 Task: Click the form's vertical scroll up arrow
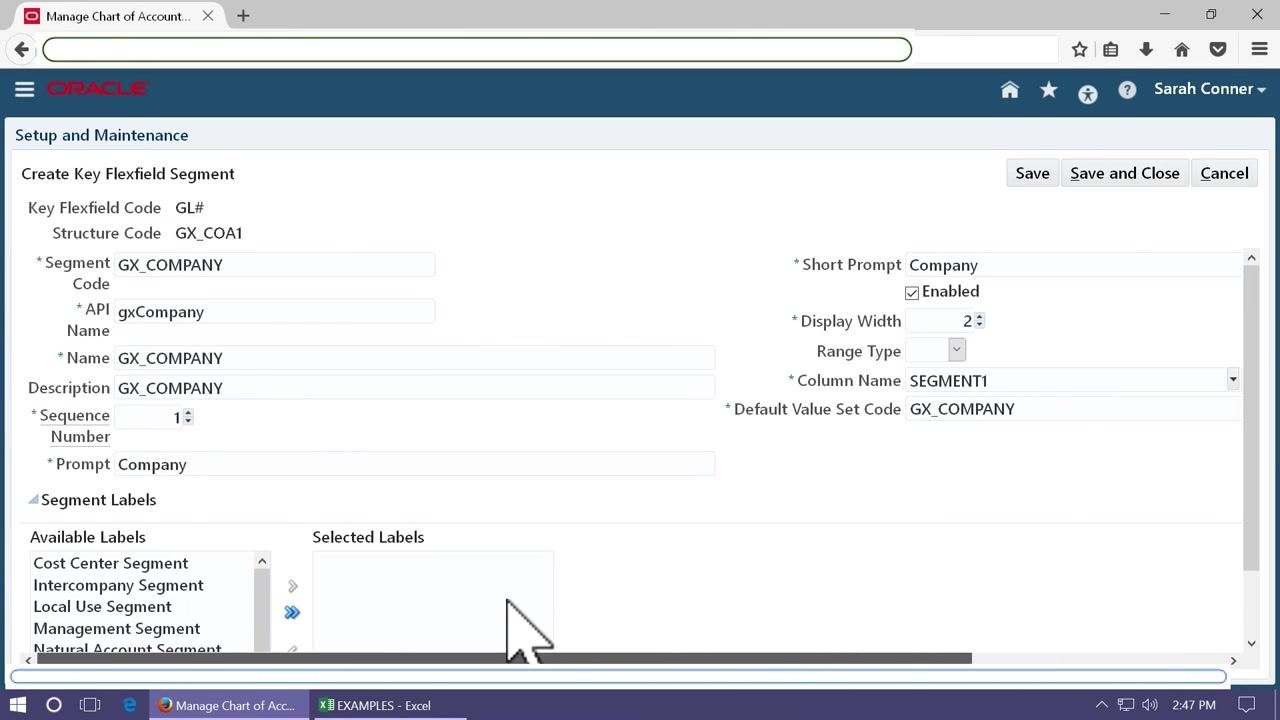click(x=1251, y=258)
